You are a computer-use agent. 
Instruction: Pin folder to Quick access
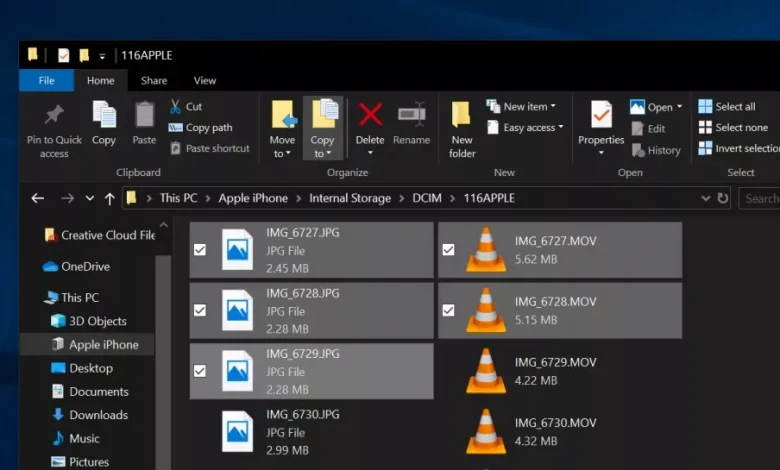(54, 130)
